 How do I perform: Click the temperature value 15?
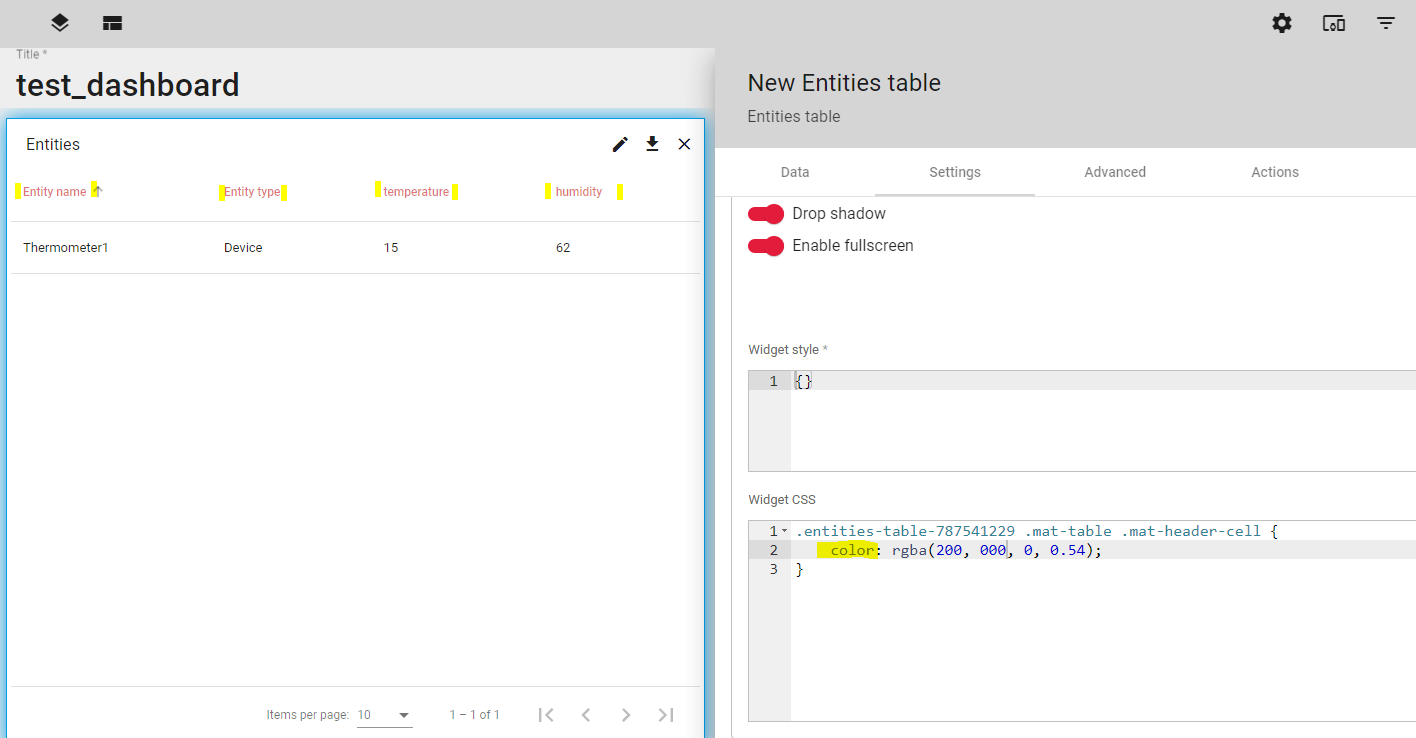click(x=391, y=248)
